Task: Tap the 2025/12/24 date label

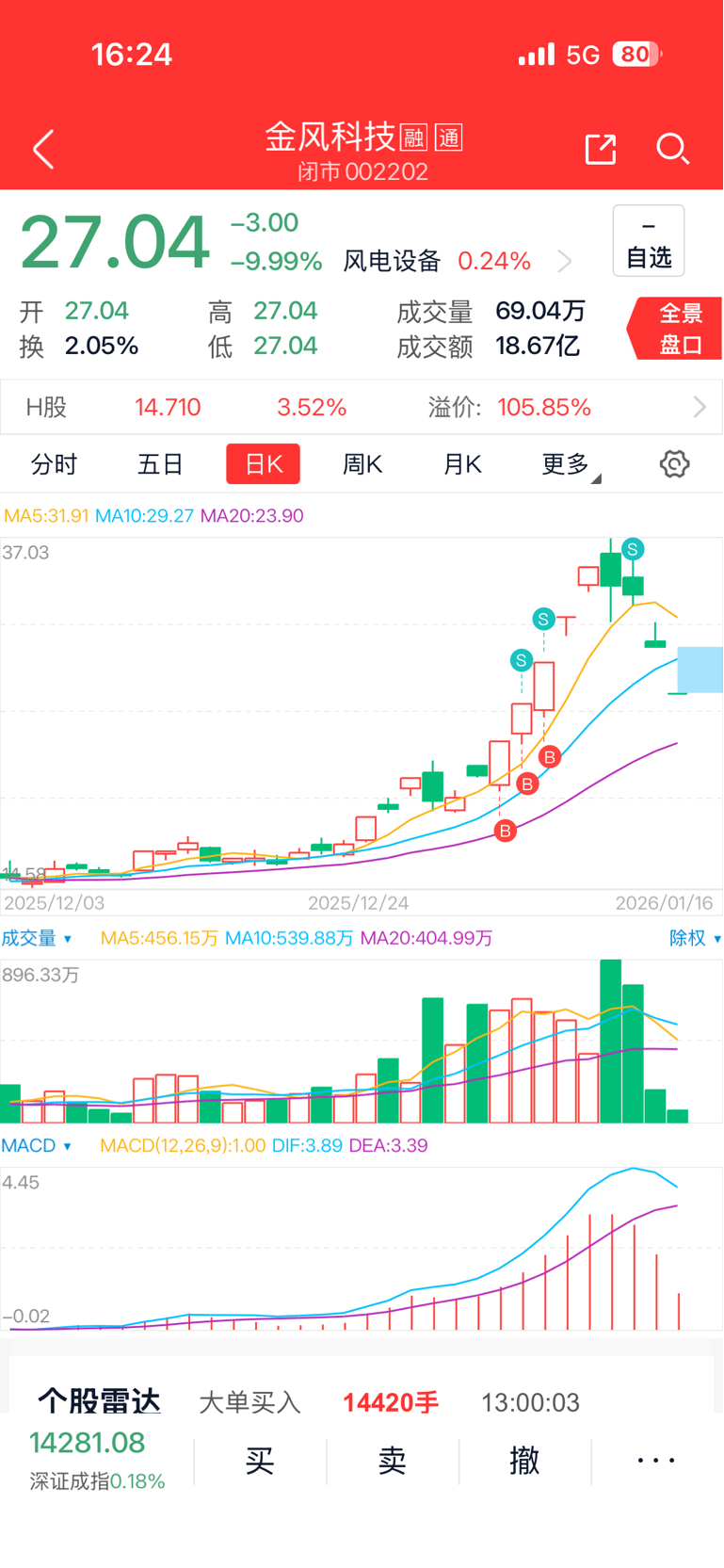Action: click(359, 902)
